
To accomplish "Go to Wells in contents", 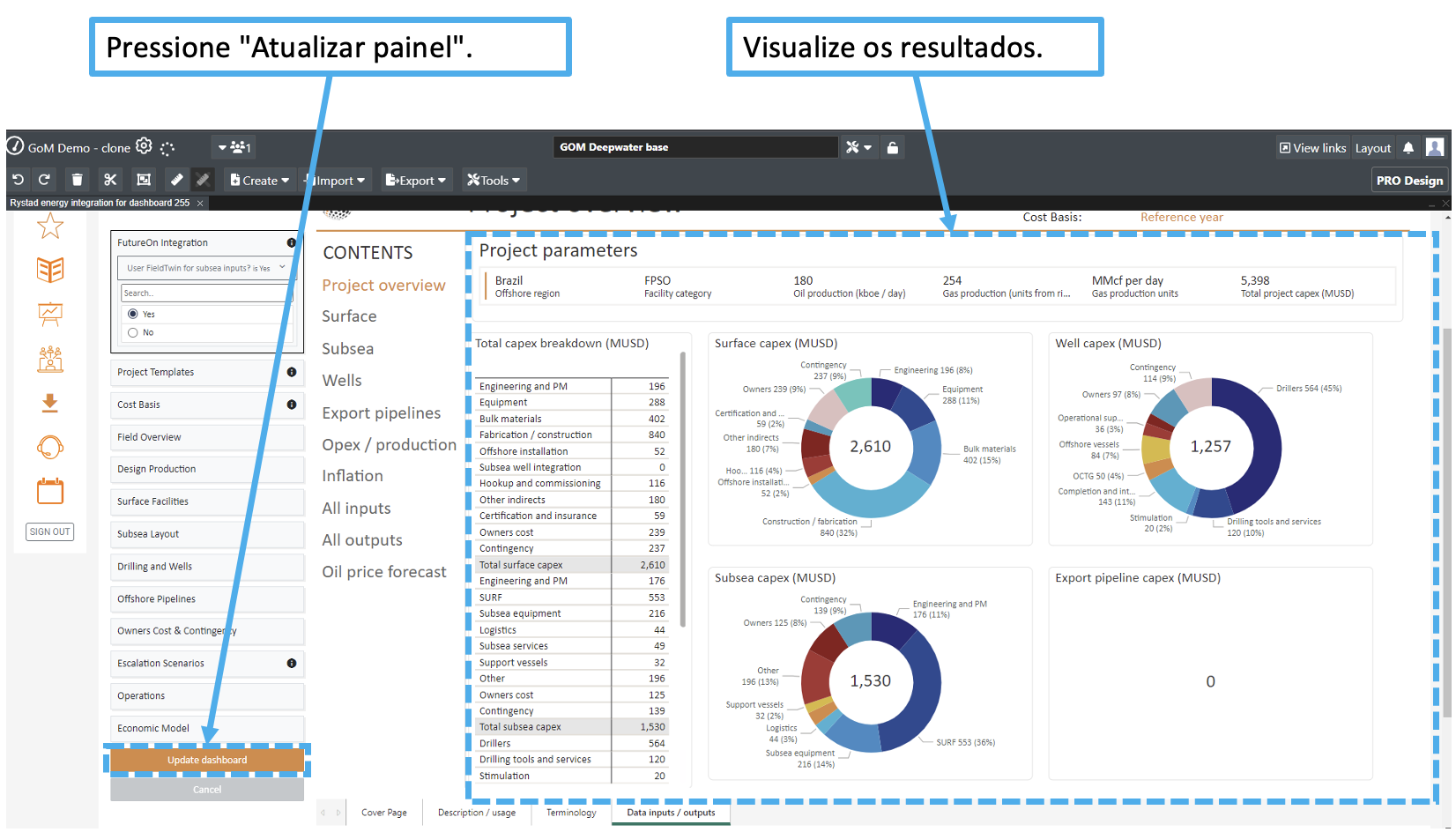I will click(x=342, y=380).
